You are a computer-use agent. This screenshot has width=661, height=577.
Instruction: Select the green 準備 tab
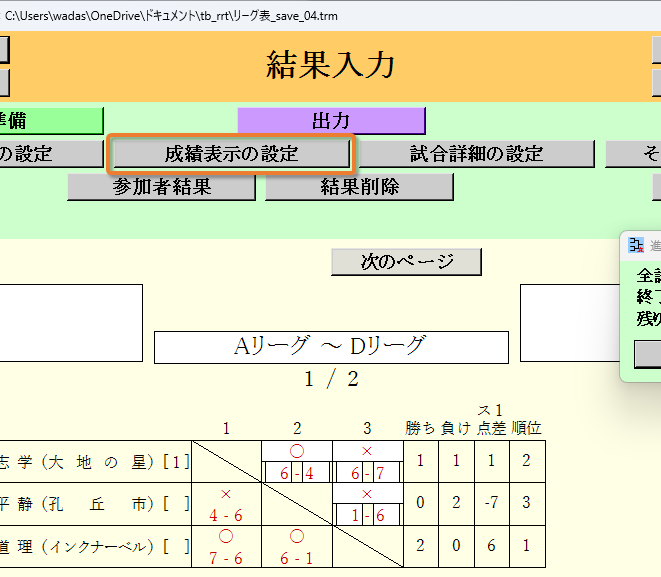coord(51,121)
